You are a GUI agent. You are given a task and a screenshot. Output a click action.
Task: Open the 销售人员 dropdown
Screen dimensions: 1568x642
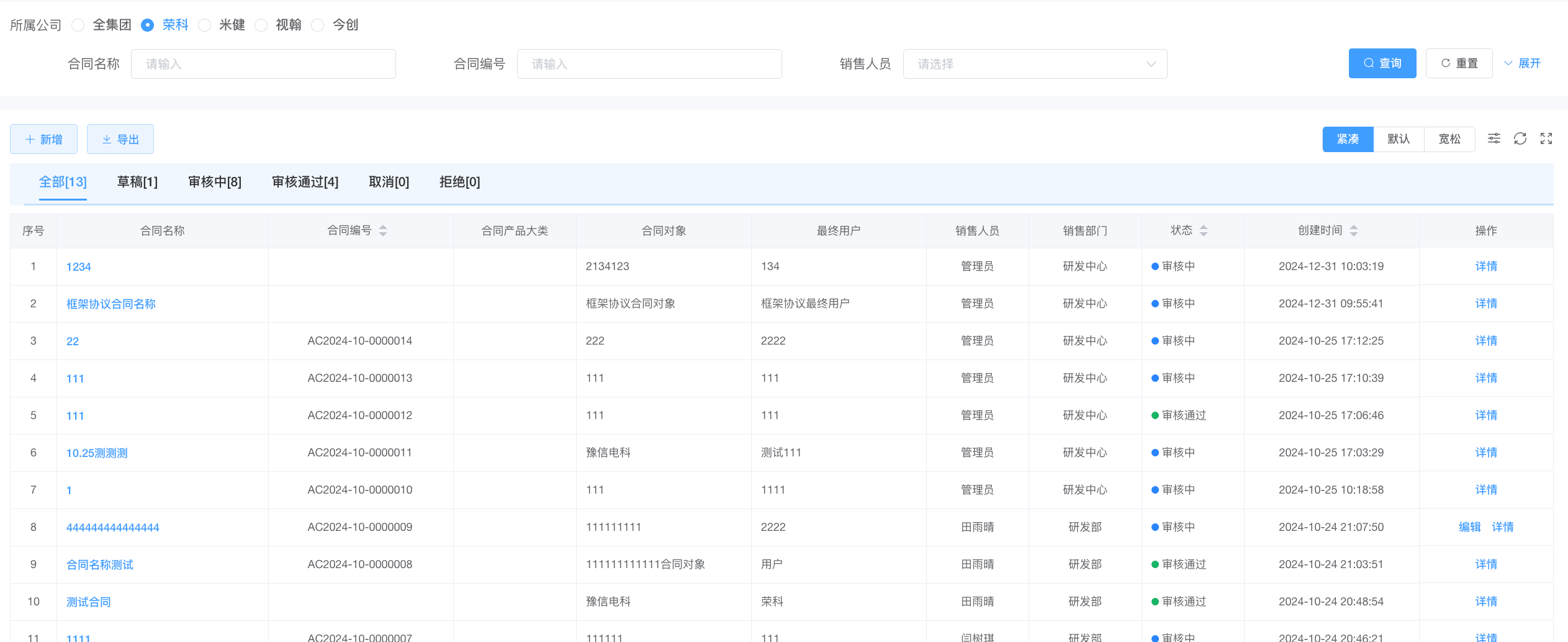pos(1034,64)
